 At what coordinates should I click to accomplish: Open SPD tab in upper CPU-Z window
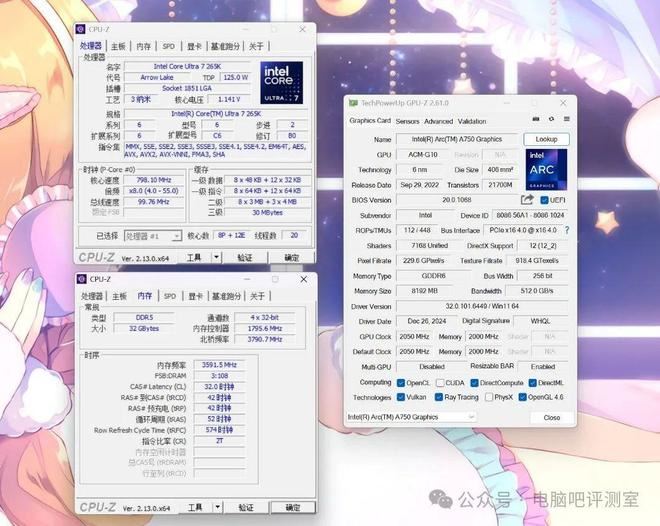click(168, 46)
